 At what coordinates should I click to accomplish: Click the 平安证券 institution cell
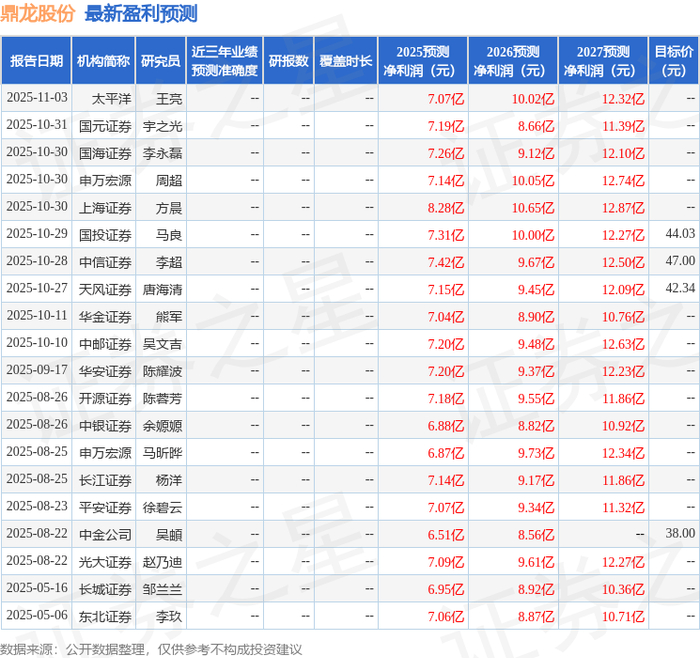[x=105, y=507]
